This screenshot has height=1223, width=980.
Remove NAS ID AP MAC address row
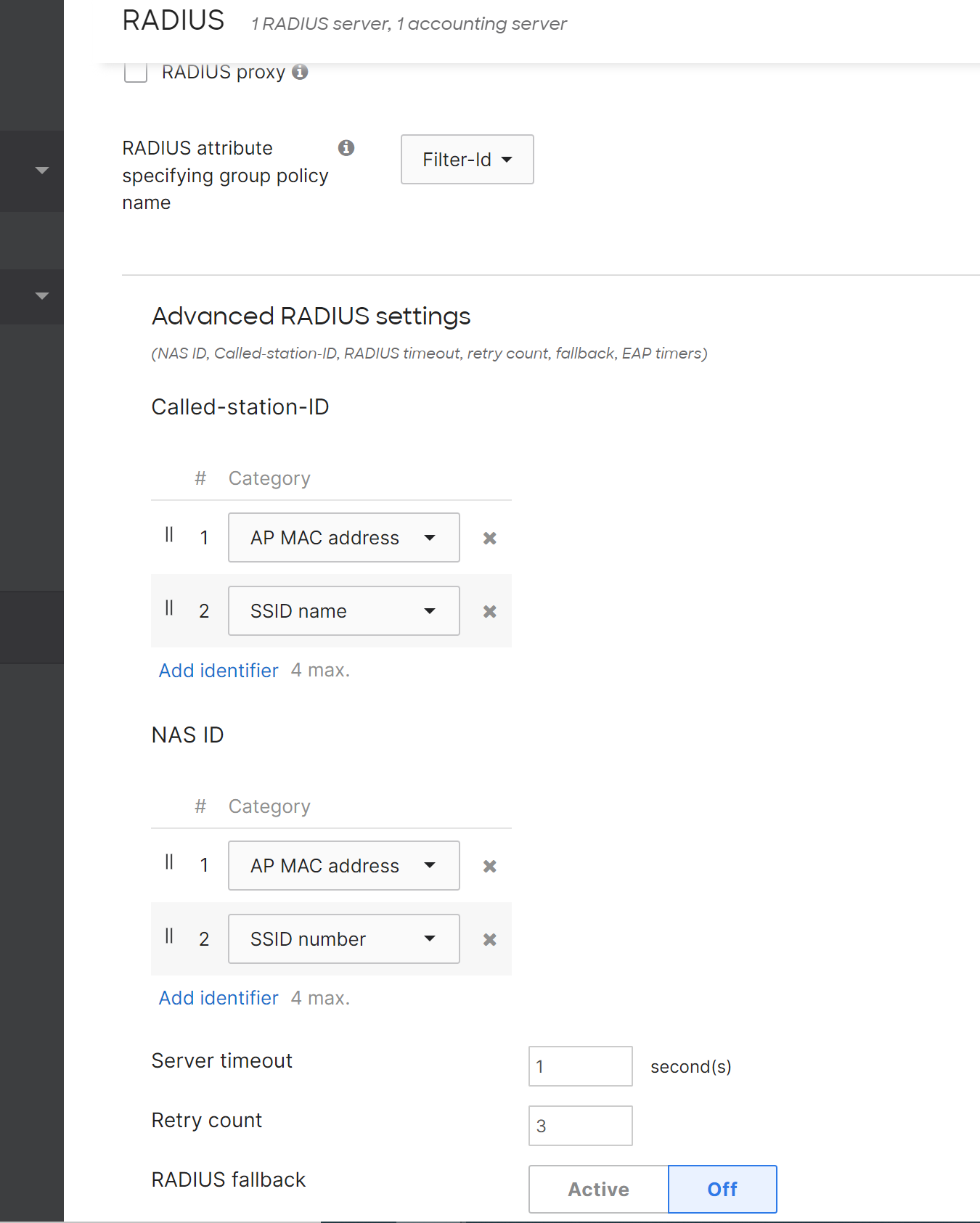point(490,866)
